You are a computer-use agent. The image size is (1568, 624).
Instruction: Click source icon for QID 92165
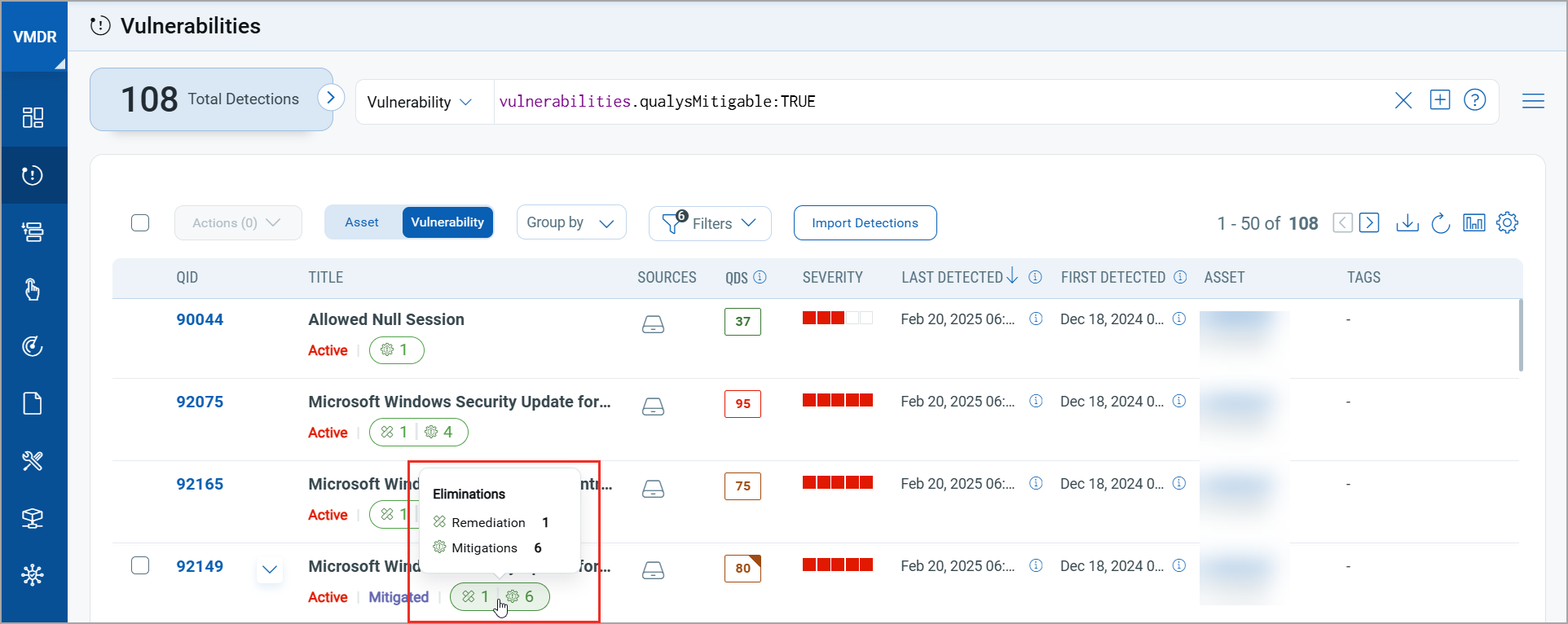[x=653, y=489]
